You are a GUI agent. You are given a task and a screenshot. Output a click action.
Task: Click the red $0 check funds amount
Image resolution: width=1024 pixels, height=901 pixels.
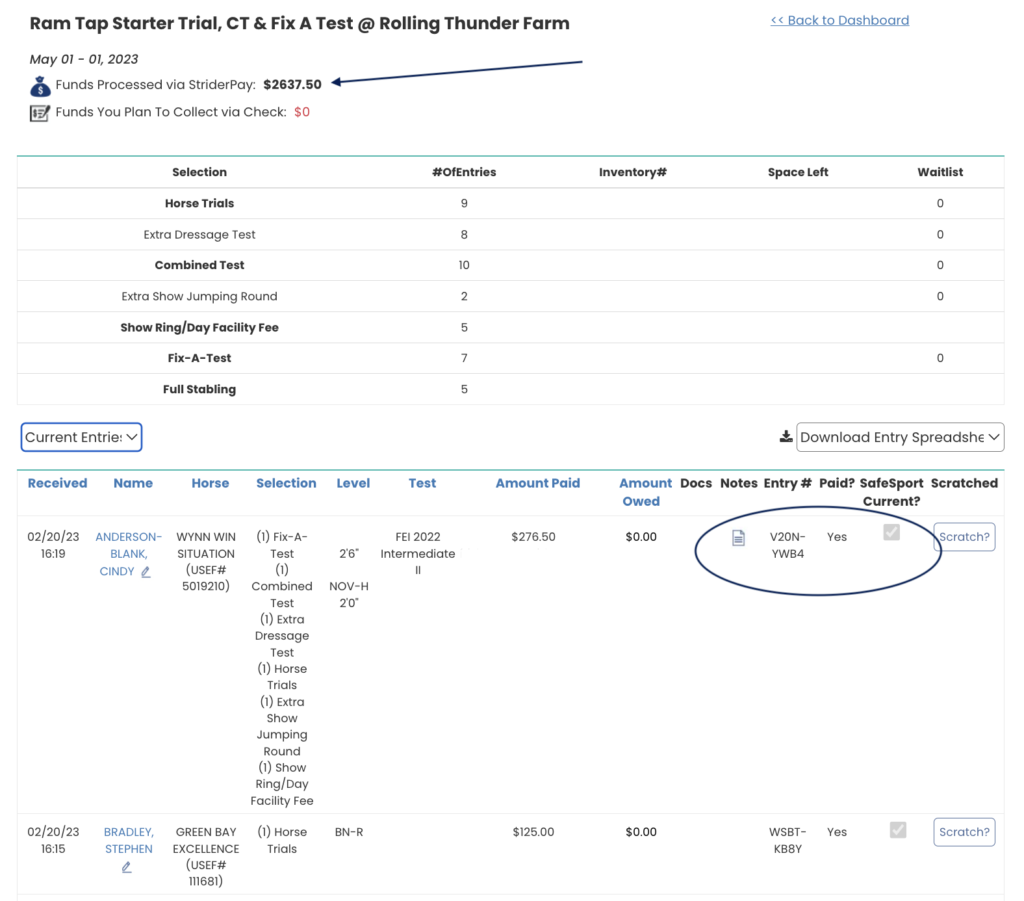coord(301,113)
